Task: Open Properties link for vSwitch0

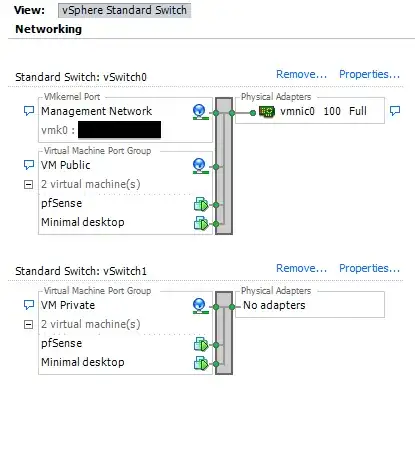Action: point(369,74)
